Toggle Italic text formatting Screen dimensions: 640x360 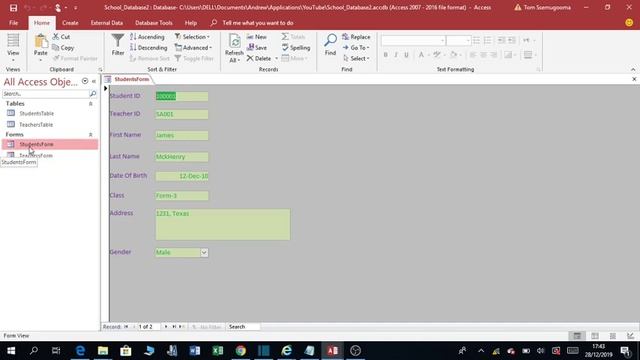click(396, 55)
